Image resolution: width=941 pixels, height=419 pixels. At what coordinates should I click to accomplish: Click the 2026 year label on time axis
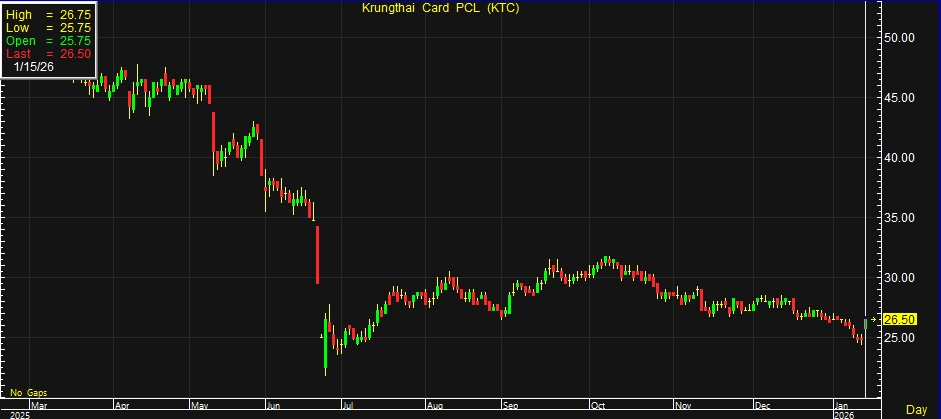(845, 414)
